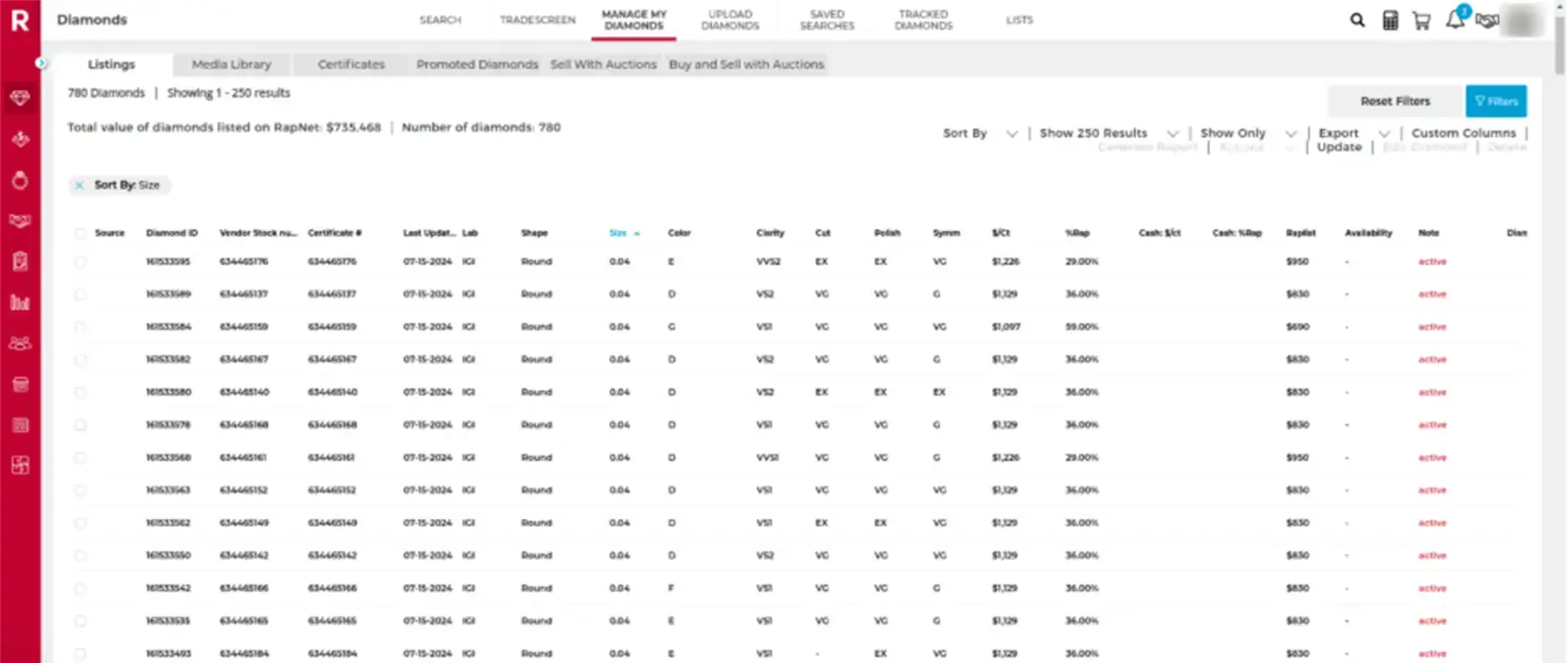Sort by the Diamond ID column header
The image size is (1568, 663).
171,233
